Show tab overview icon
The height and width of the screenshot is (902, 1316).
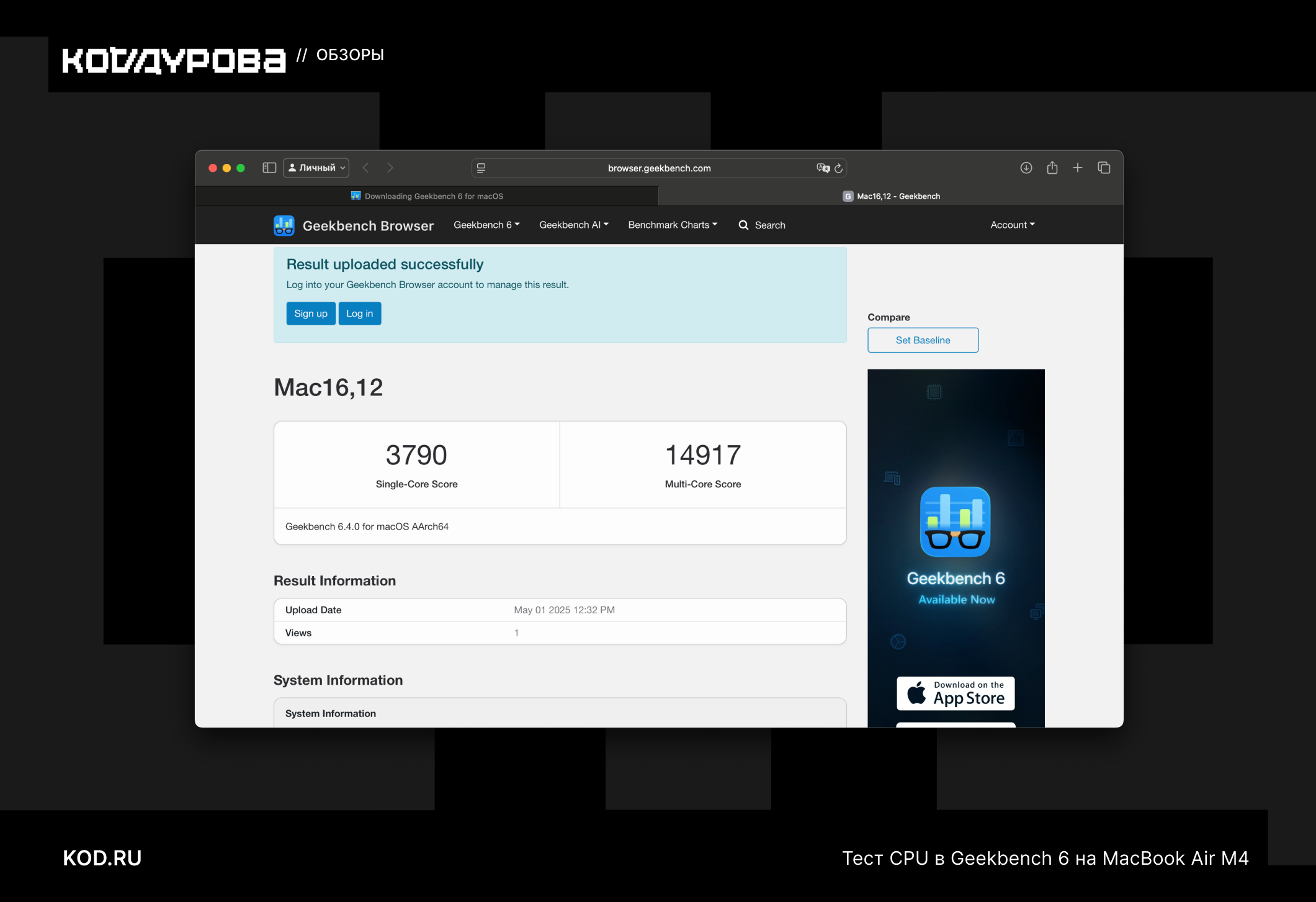pyautogui.click(x=1104, y=168)
